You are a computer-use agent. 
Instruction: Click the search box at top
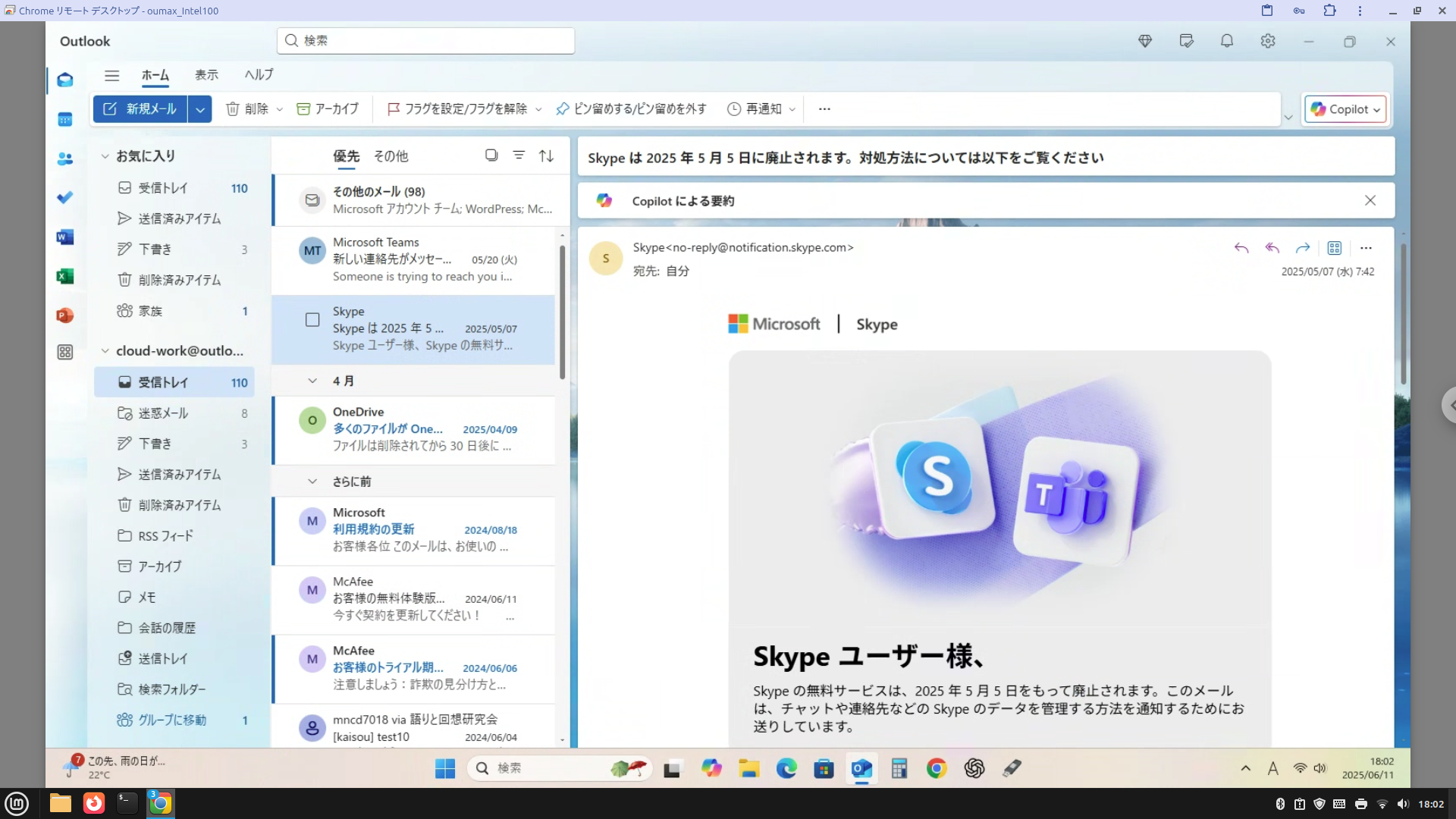click(426, 41)
